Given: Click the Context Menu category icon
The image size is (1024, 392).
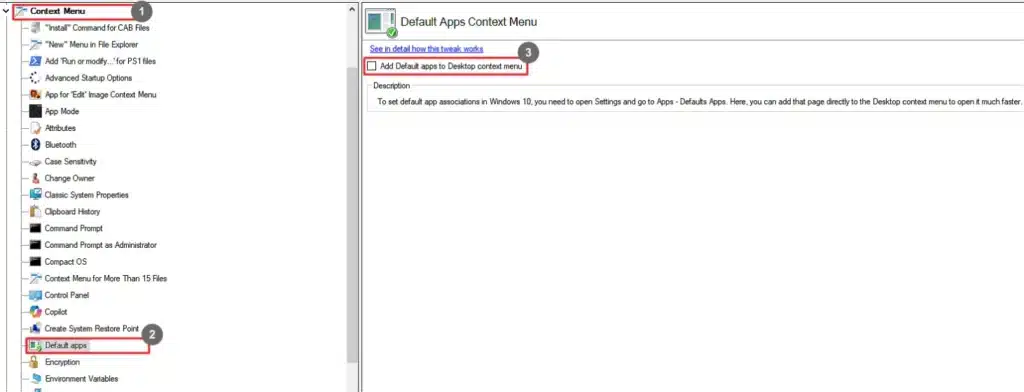Looking at the screenshot, I should pos(21,11).
